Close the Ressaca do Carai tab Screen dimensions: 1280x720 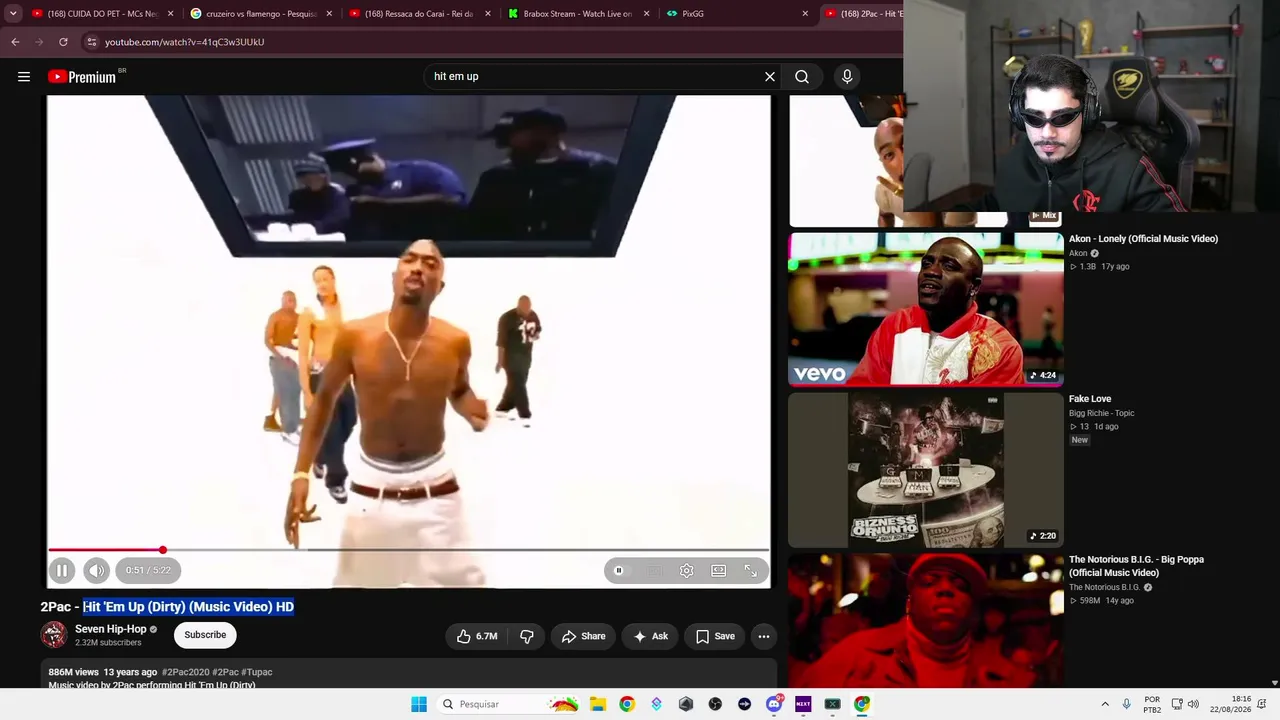click(x=488, y=14)
